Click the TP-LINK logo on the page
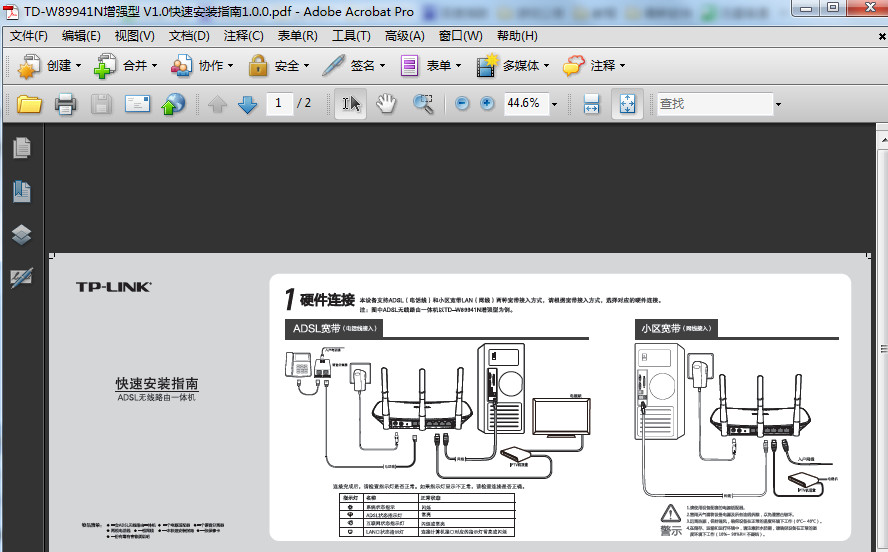Screen dimensions: 888x552 pos(114,287)
